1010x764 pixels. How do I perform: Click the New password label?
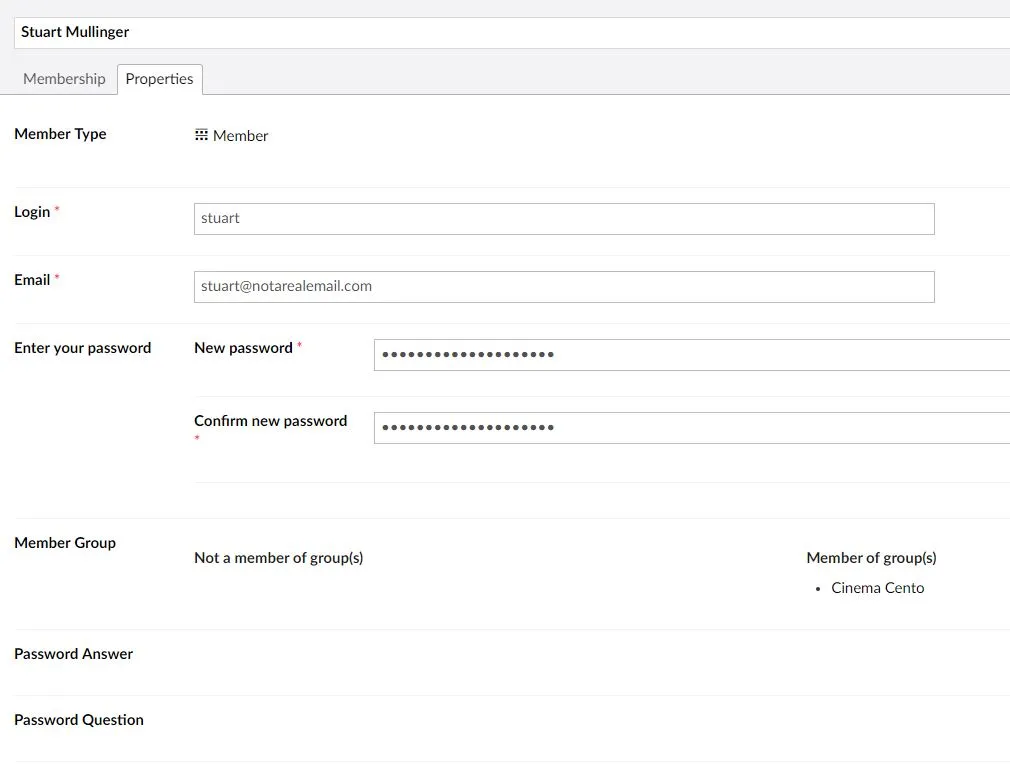coord(243,348)
